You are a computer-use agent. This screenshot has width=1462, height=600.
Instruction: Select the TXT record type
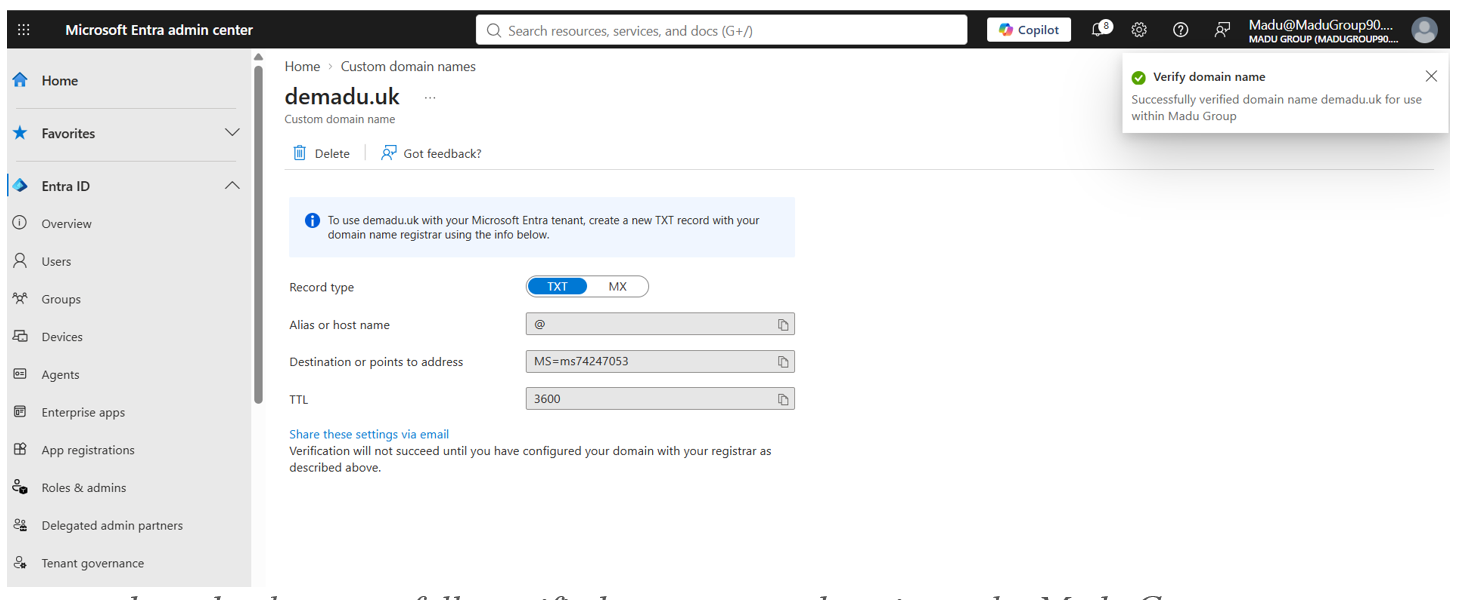point(557,287)
